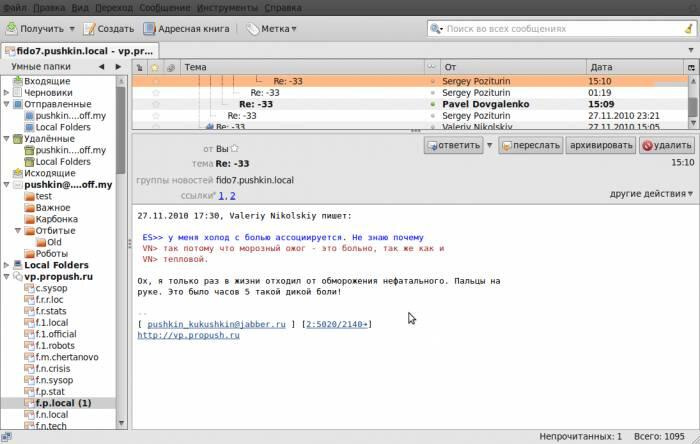Archive the message with архивировать
This screenshot has height=444, width=700.
[x=601, y=145]
